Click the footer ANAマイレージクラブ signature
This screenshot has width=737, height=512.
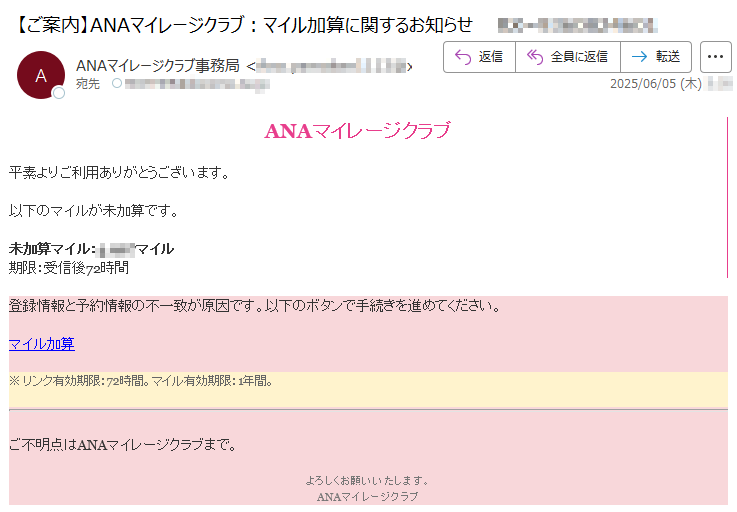pos(367,496)
